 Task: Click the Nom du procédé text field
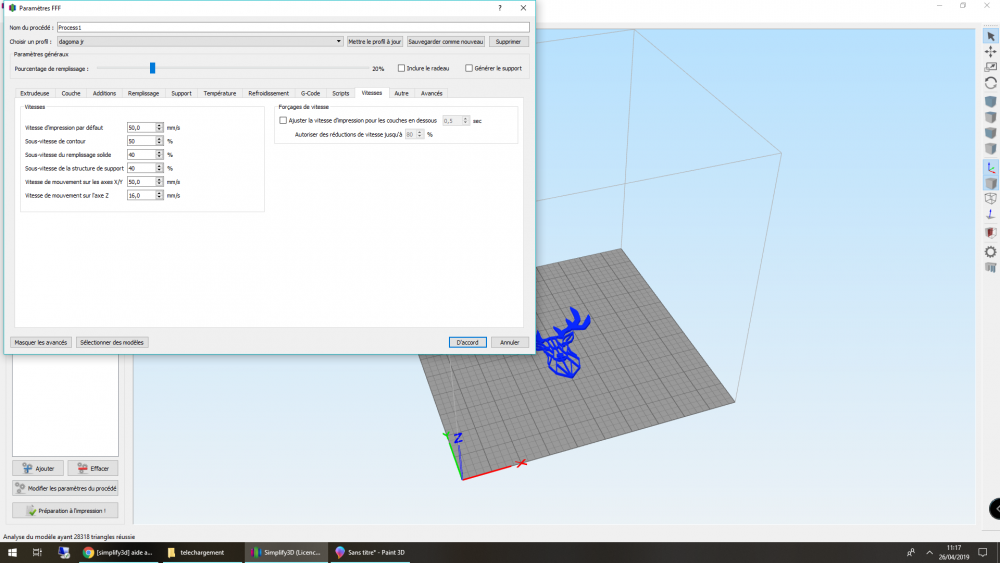[293, 27]
